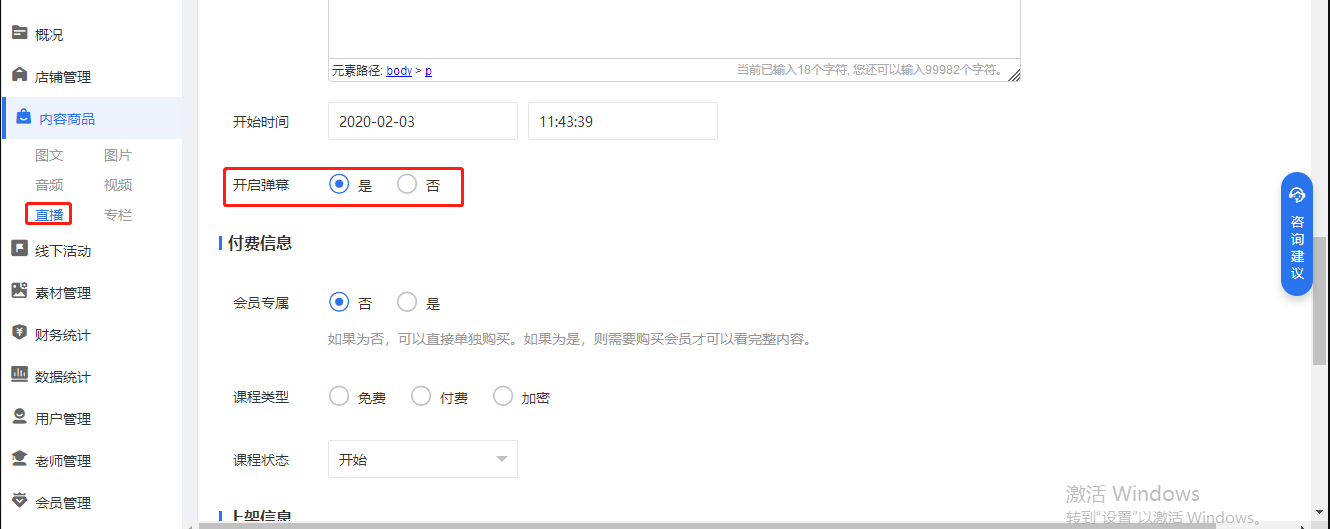Screen dimensions: 1330x529
Task: Click the 数据统计 chart icon
Action: [x=19, y=375]
